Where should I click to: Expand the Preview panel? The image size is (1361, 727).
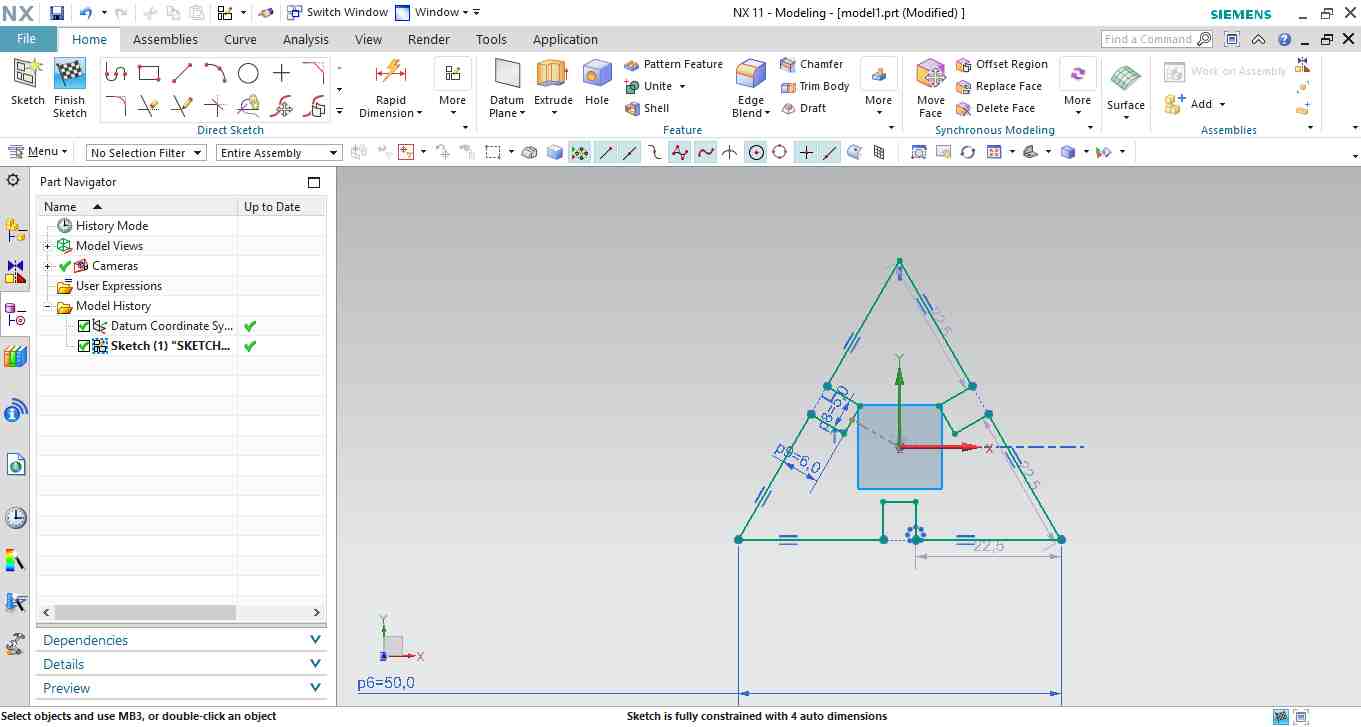coord(182,688)
